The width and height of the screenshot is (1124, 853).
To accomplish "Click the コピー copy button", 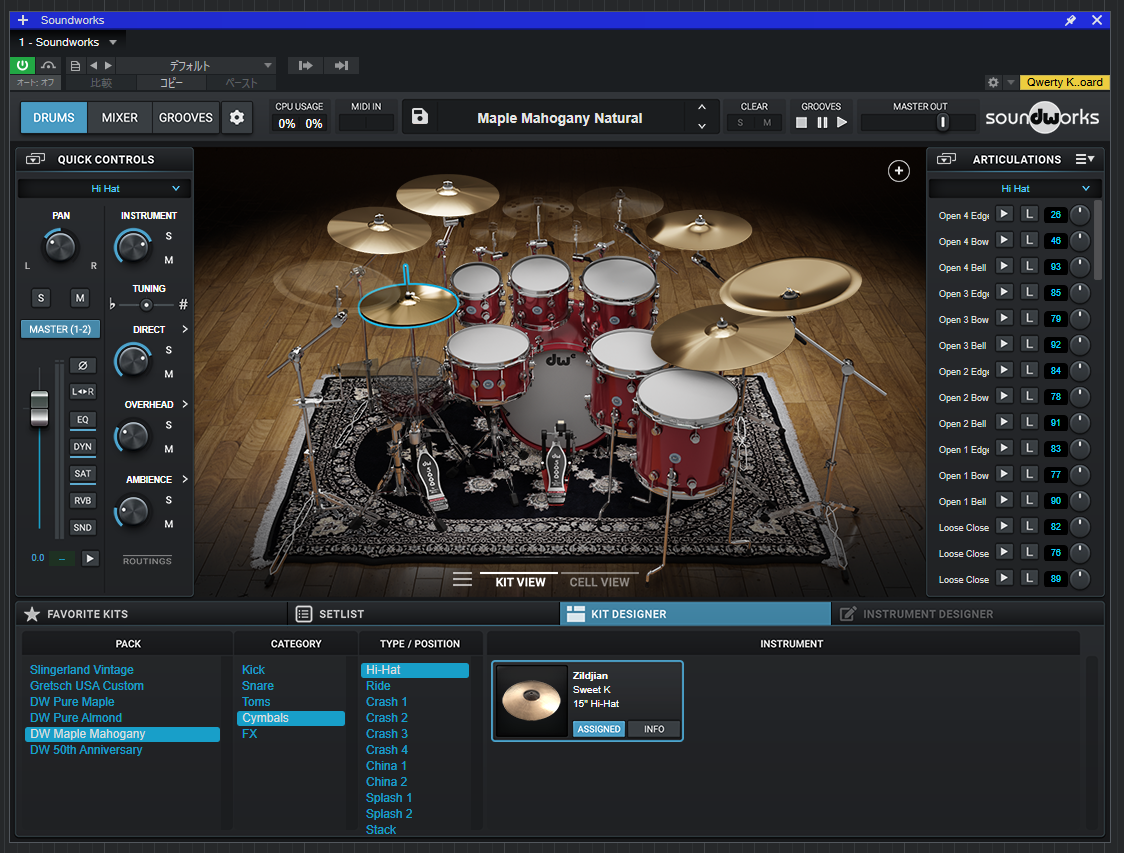I will point(171,83).
